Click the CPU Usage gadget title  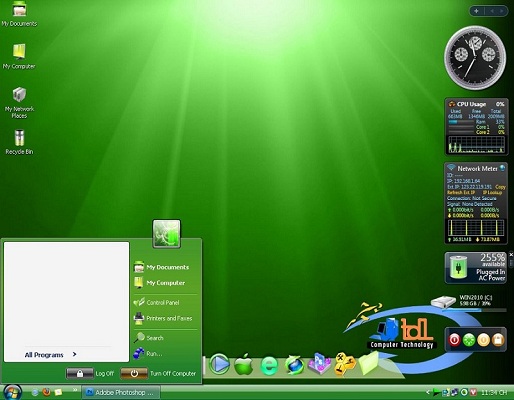pos(471,104)
